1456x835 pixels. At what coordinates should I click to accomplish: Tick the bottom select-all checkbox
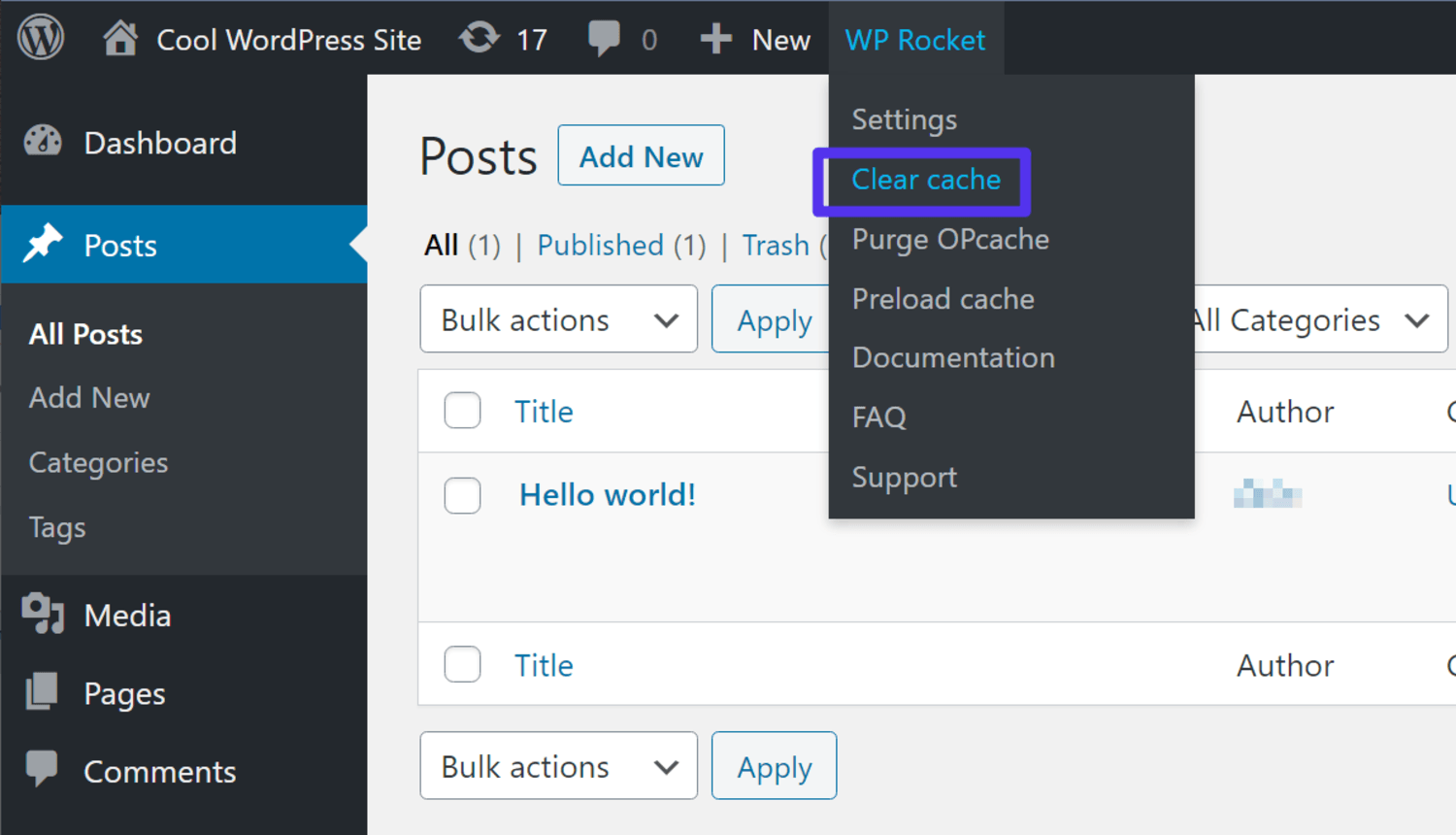click(x=462, y=664)
